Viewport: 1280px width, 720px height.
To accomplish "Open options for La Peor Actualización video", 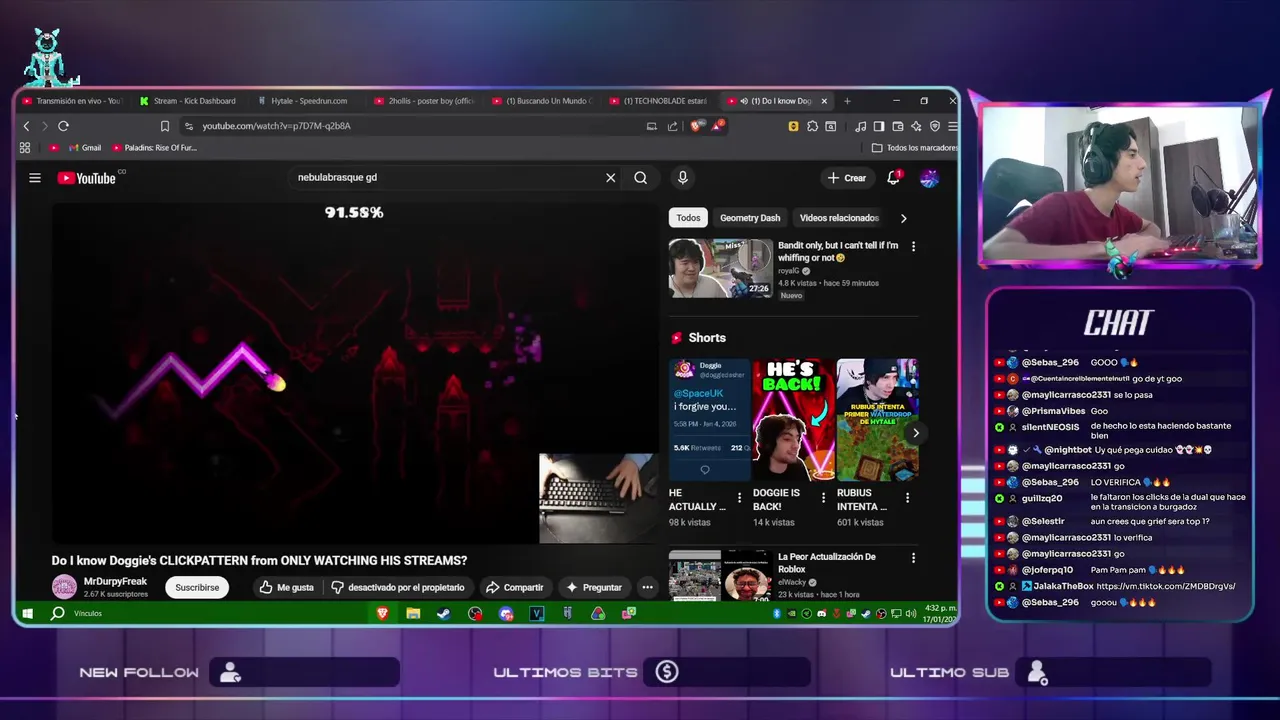I will click(x=913, y=558).
